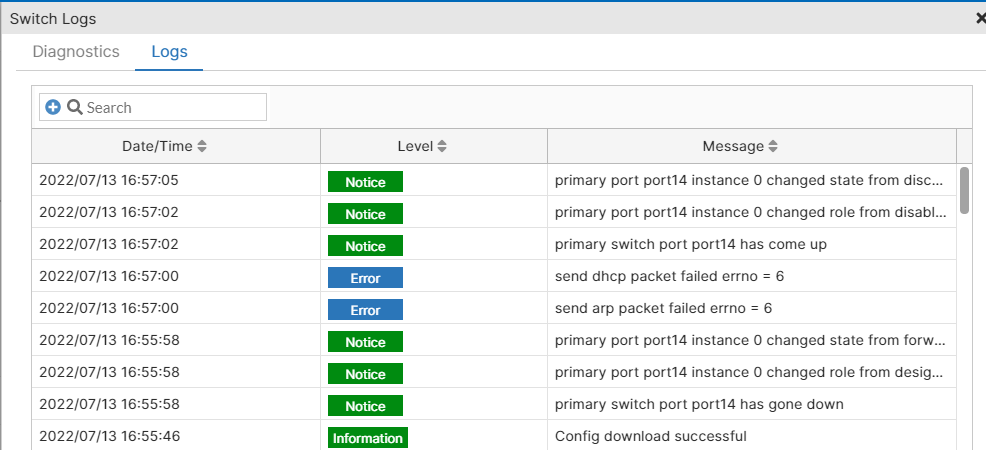The width and height of the screenshot is (986, 450).
Task: Sort by Level column arrows
Action: pyautogui.click(x=442, y=146)
